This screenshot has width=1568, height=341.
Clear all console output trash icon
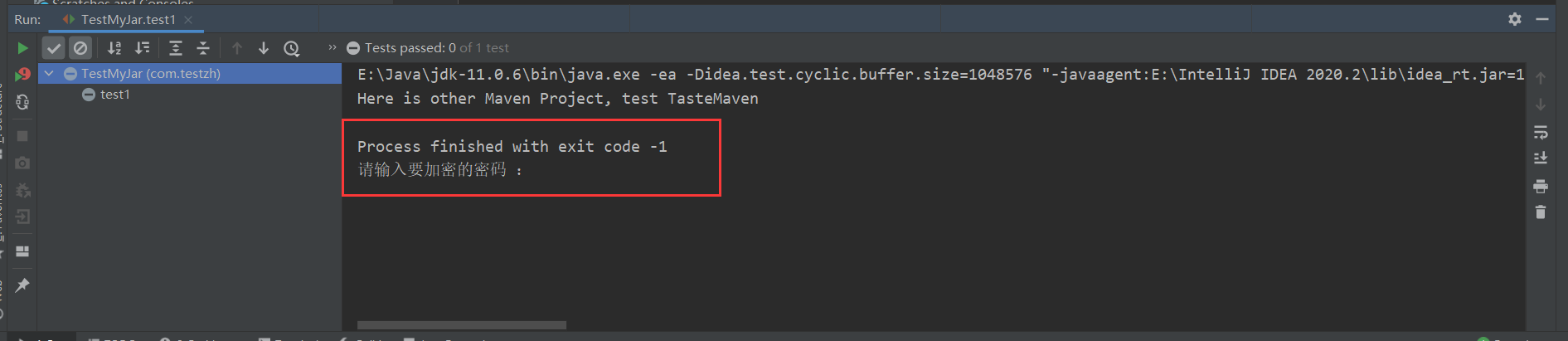tap(1541, 212)
